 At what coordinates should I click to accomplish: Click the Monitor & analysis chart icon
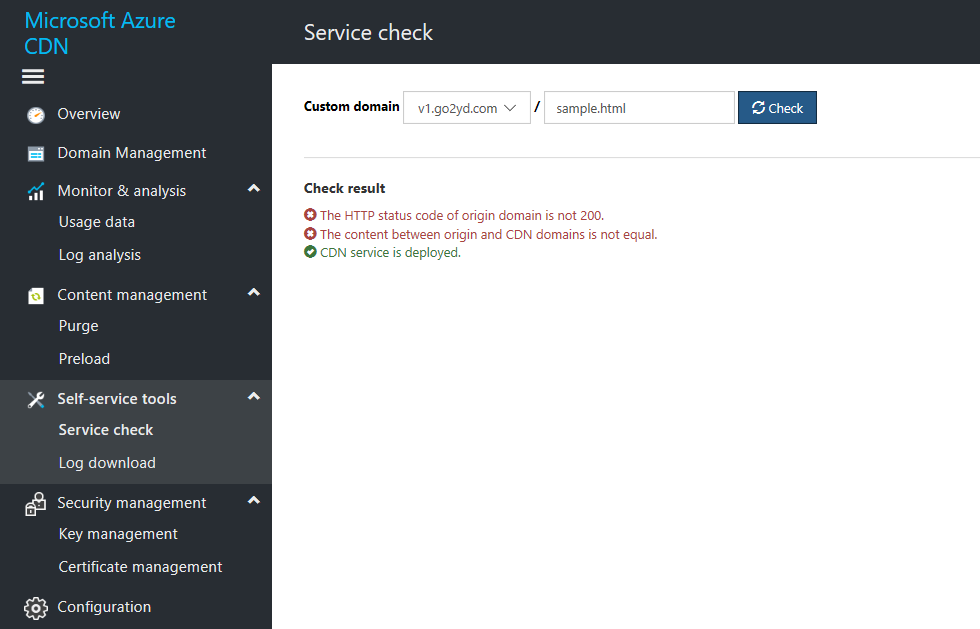click(x=36, y=191)
